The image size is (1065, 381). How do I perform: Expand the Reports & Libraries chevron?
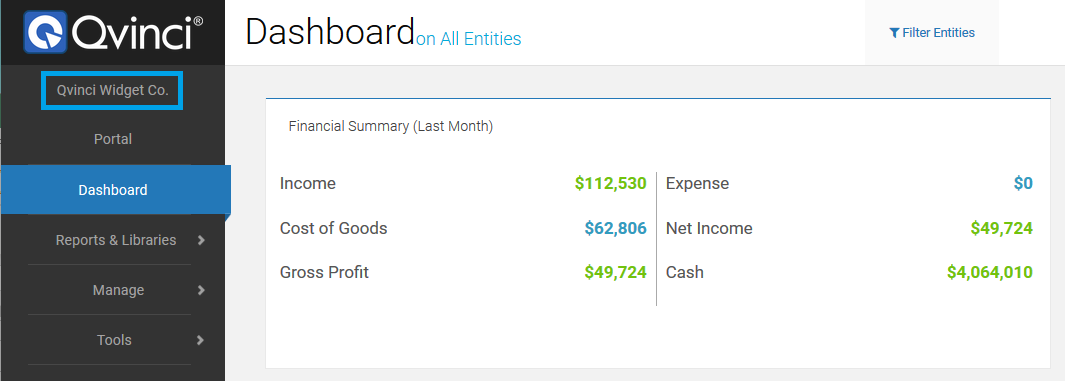point(200,240)
